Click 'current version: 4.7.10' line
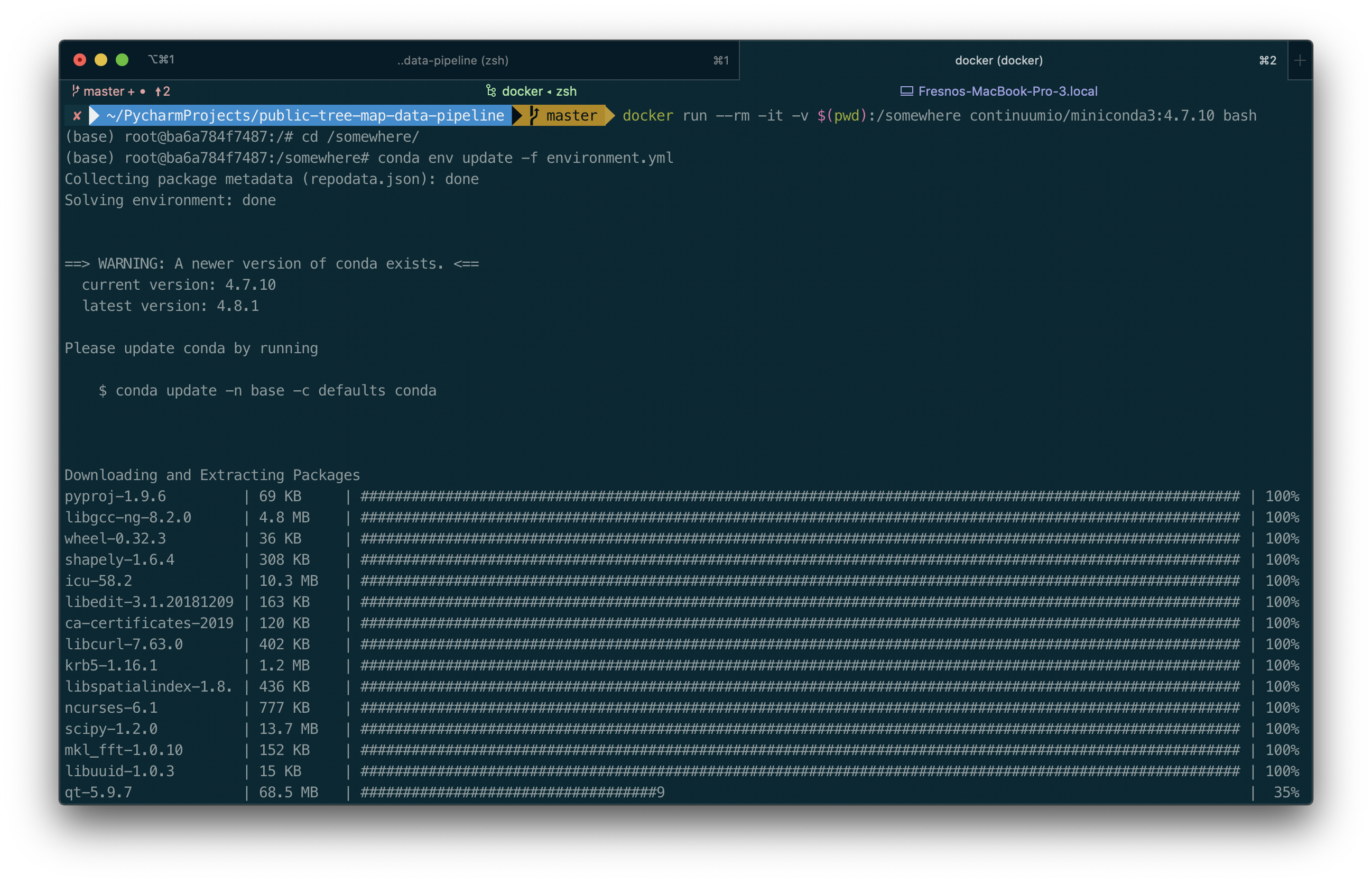This screenshot has height=883, width=1372. [179, 285]
